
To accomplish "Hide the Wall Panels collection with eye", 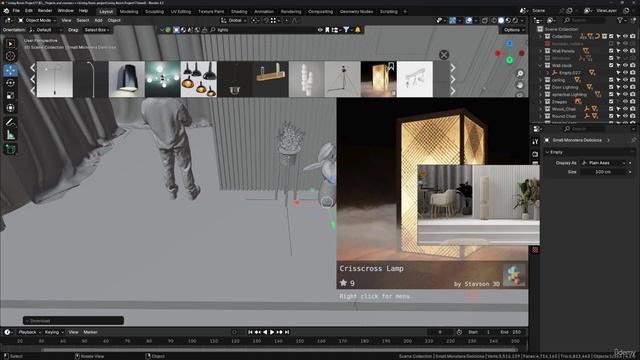I will click(625, 51).
